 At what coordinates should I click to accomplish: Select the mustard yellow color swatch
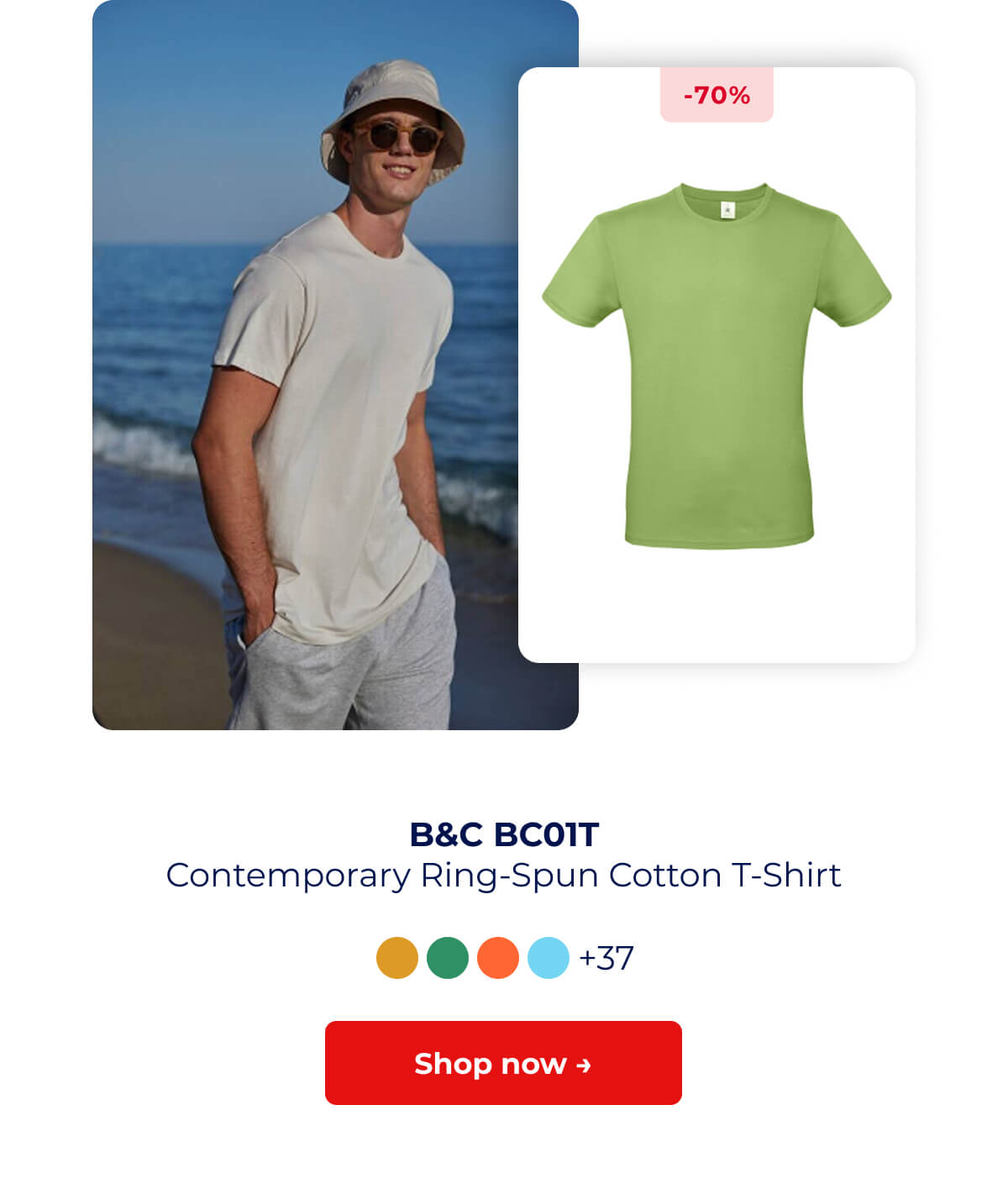coord(397,958)
